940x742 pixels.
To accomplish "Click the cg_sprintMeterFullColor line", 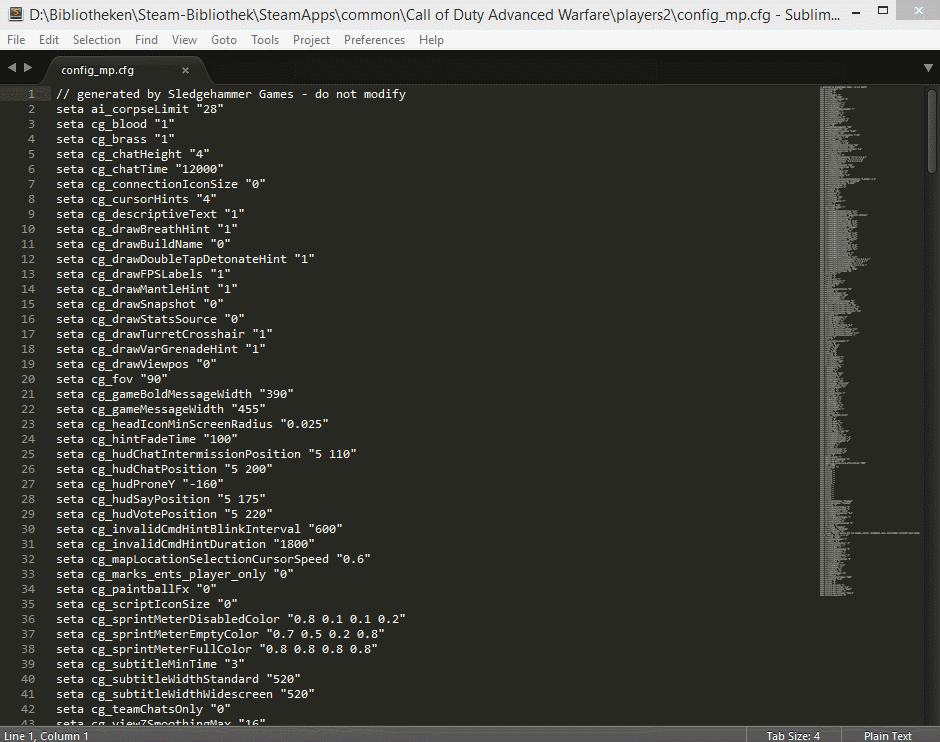I will tap(217, 649).
